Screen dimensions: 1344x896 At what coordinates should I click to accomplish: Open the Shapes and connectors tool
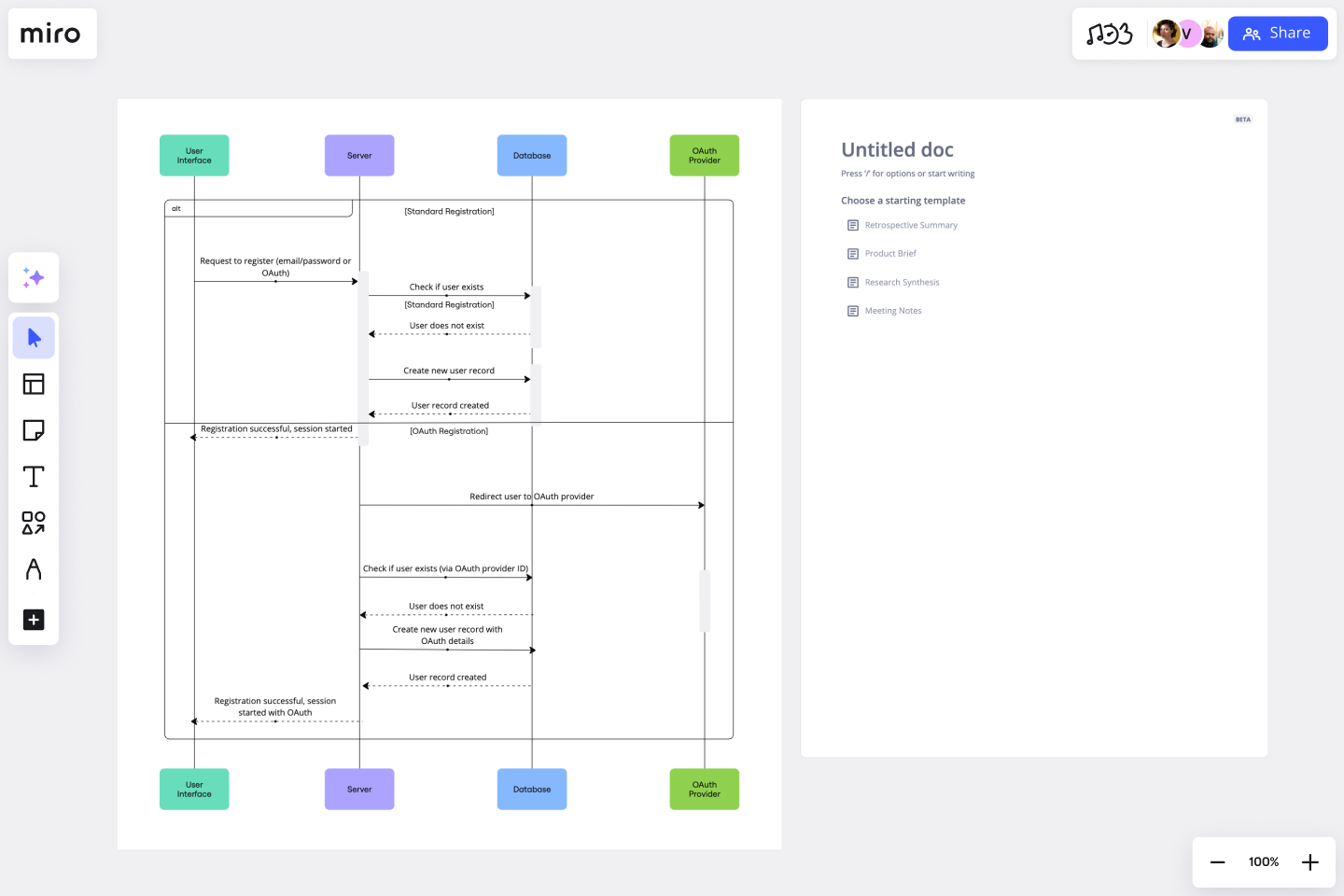(34, 524)
